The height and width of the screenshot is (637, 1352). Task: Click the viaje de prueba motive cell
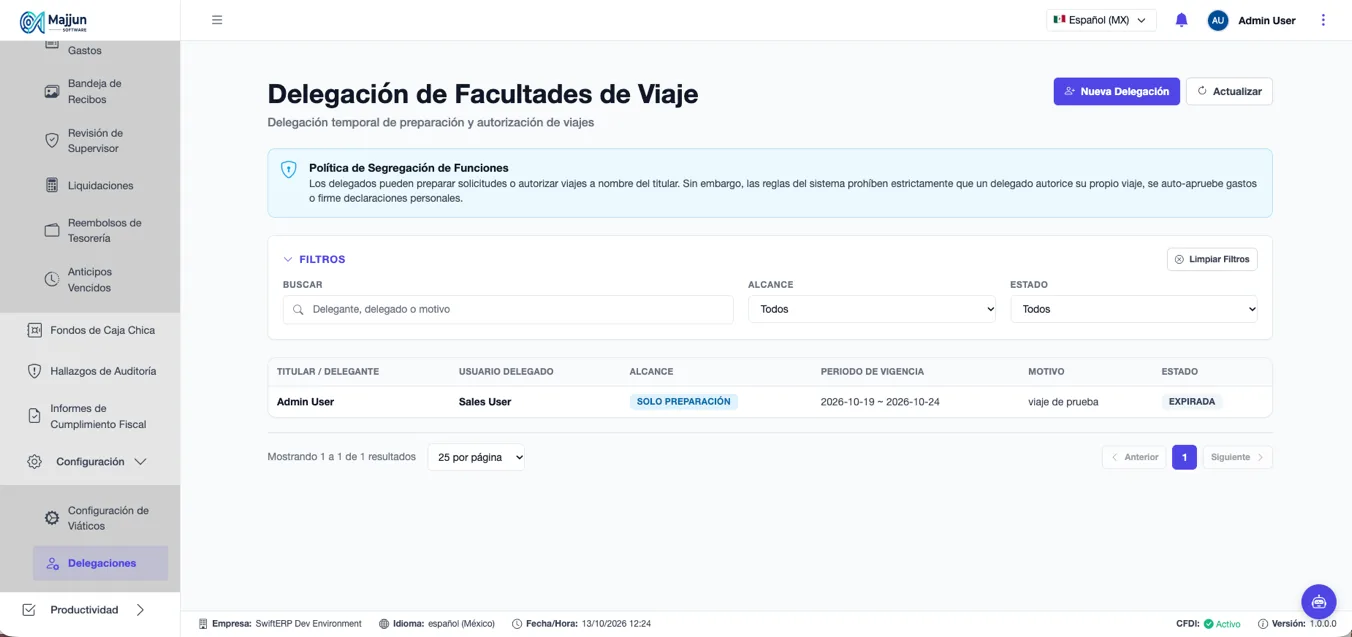click(1063, 402)
